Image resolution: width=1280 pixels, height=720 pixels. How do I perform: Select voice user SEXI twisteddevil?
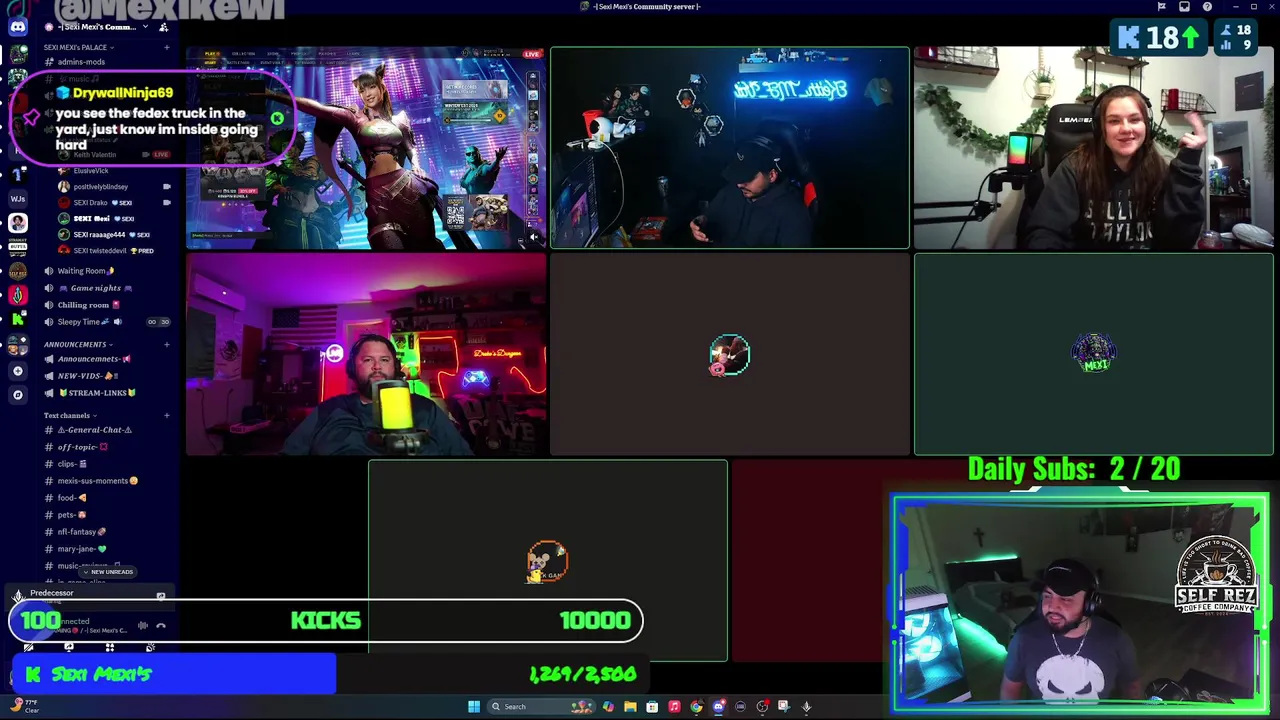(114, 251)
